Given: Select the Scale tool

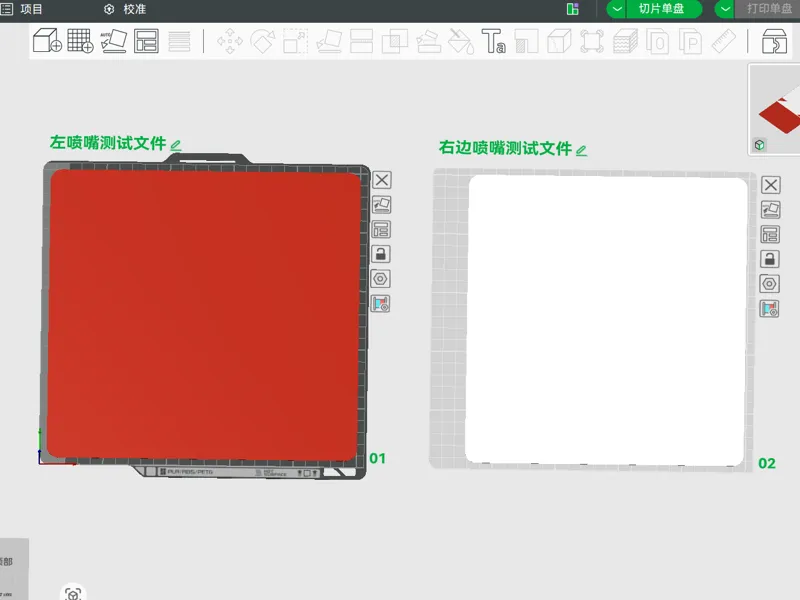Looking at the screenshot, I should click(295, 41).
